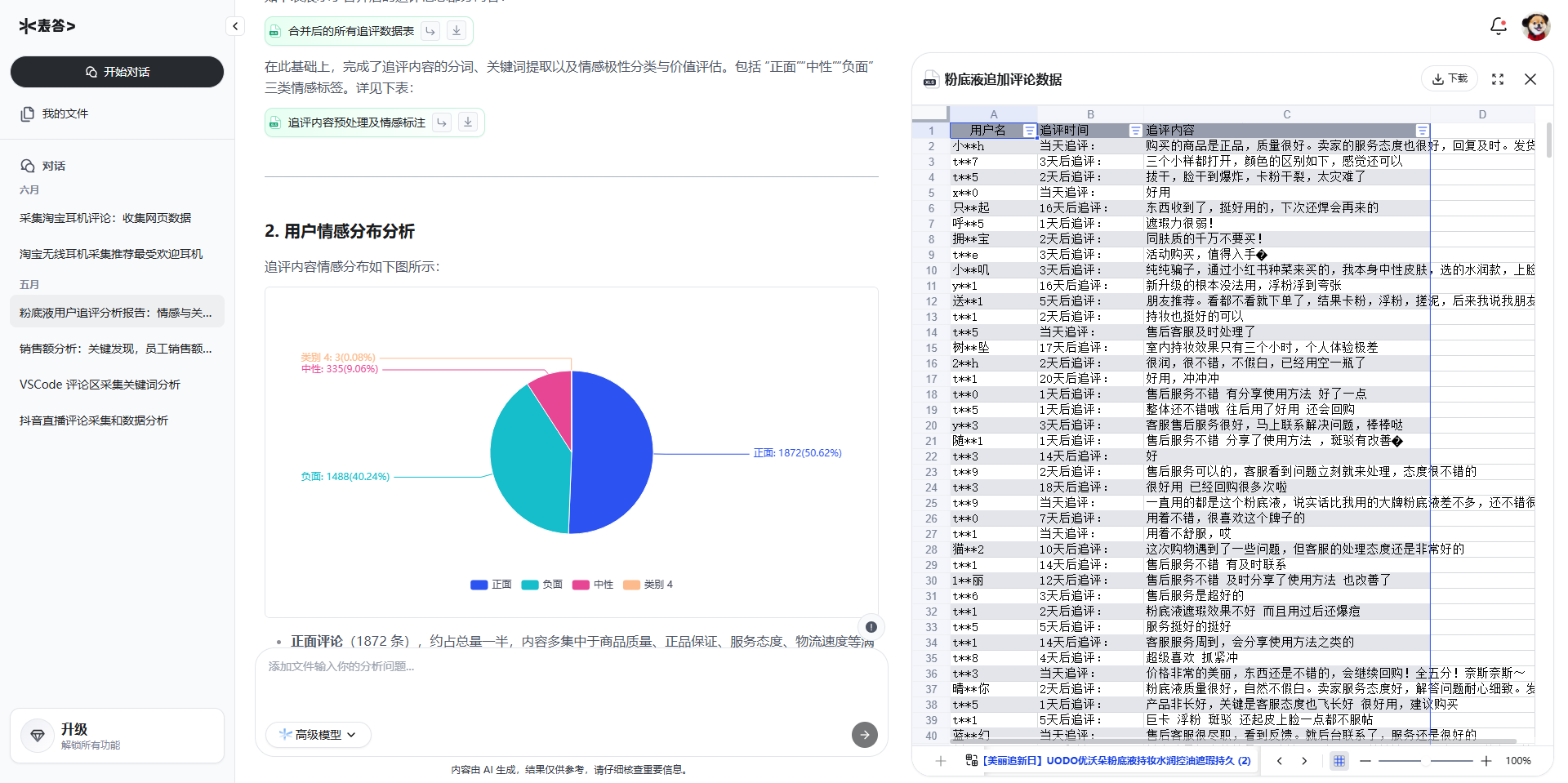Viewport: 1568px width, 783px height.
Task: Click the diamond upgrade icon
Action: tap(38, 736)
